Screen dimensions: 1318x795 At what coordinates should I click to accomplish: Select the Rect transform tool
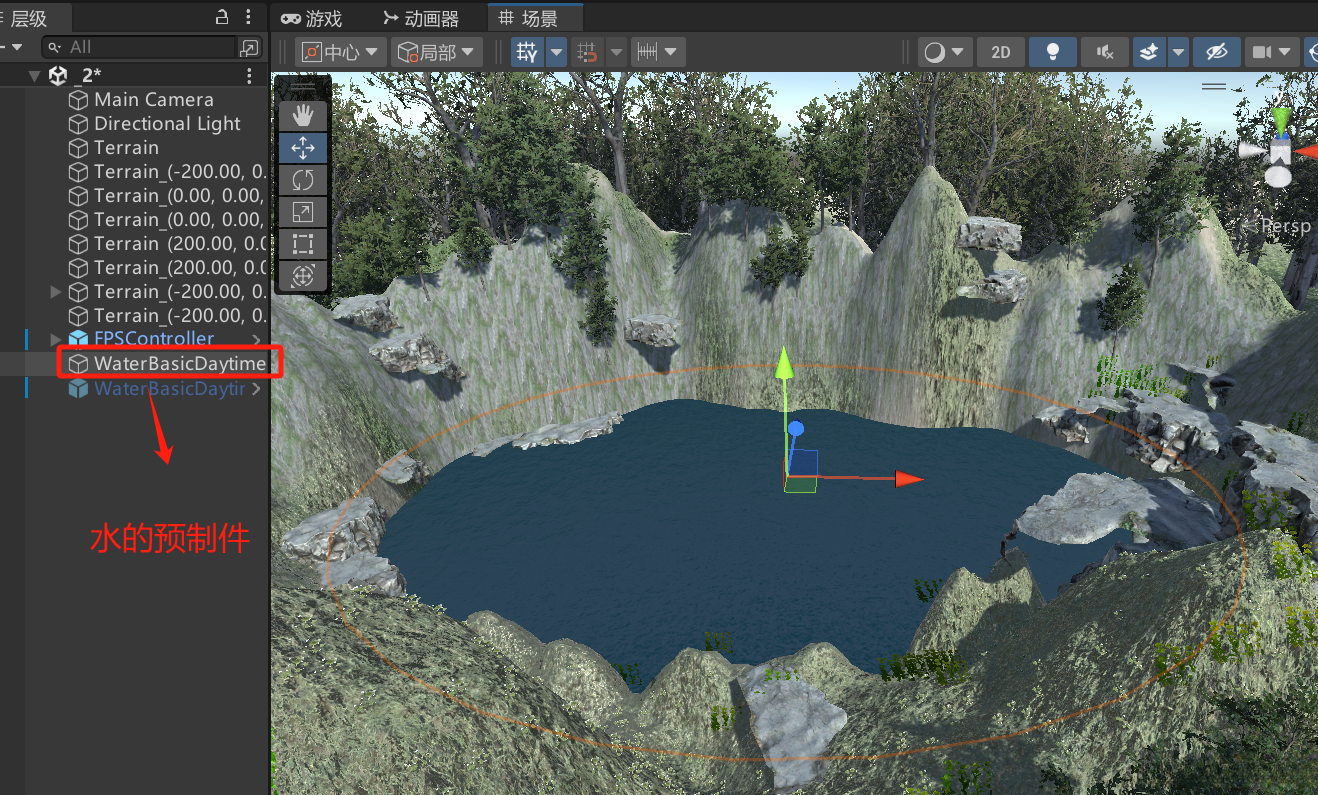coord(303,244)
